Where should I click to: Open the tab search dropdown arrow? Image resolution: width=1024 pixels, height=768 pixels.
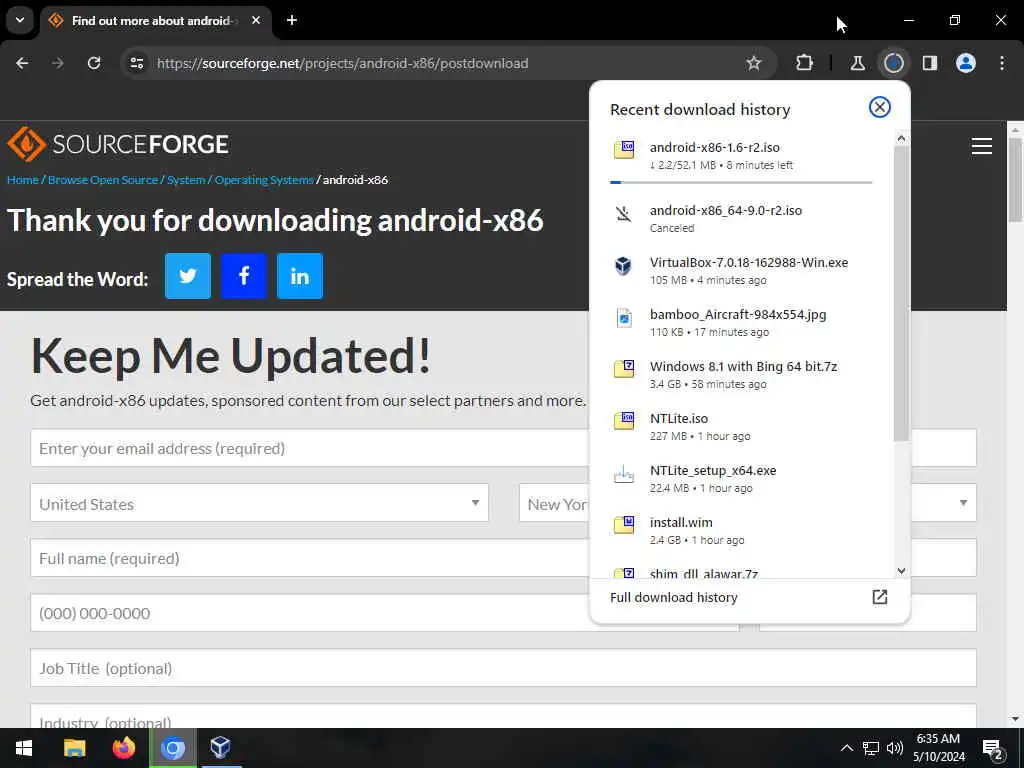pyautogui.click(x=20, y=20)
